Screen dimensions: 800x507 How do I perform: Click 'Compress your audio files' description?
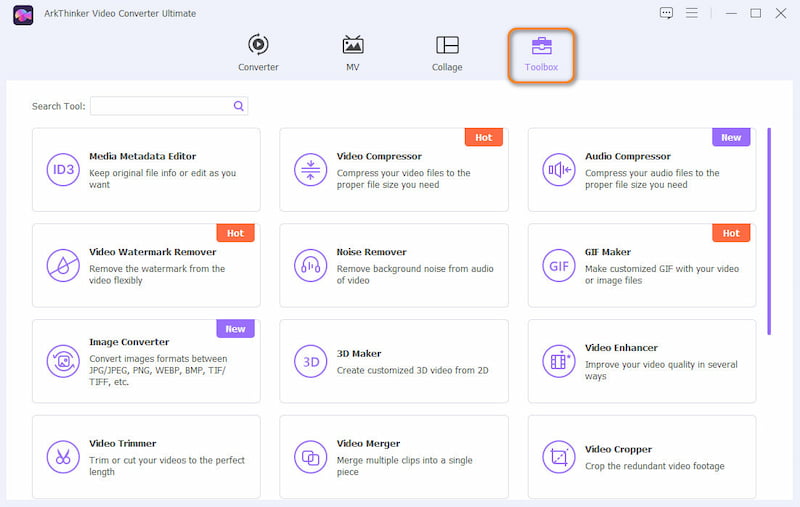coord(652,179)
